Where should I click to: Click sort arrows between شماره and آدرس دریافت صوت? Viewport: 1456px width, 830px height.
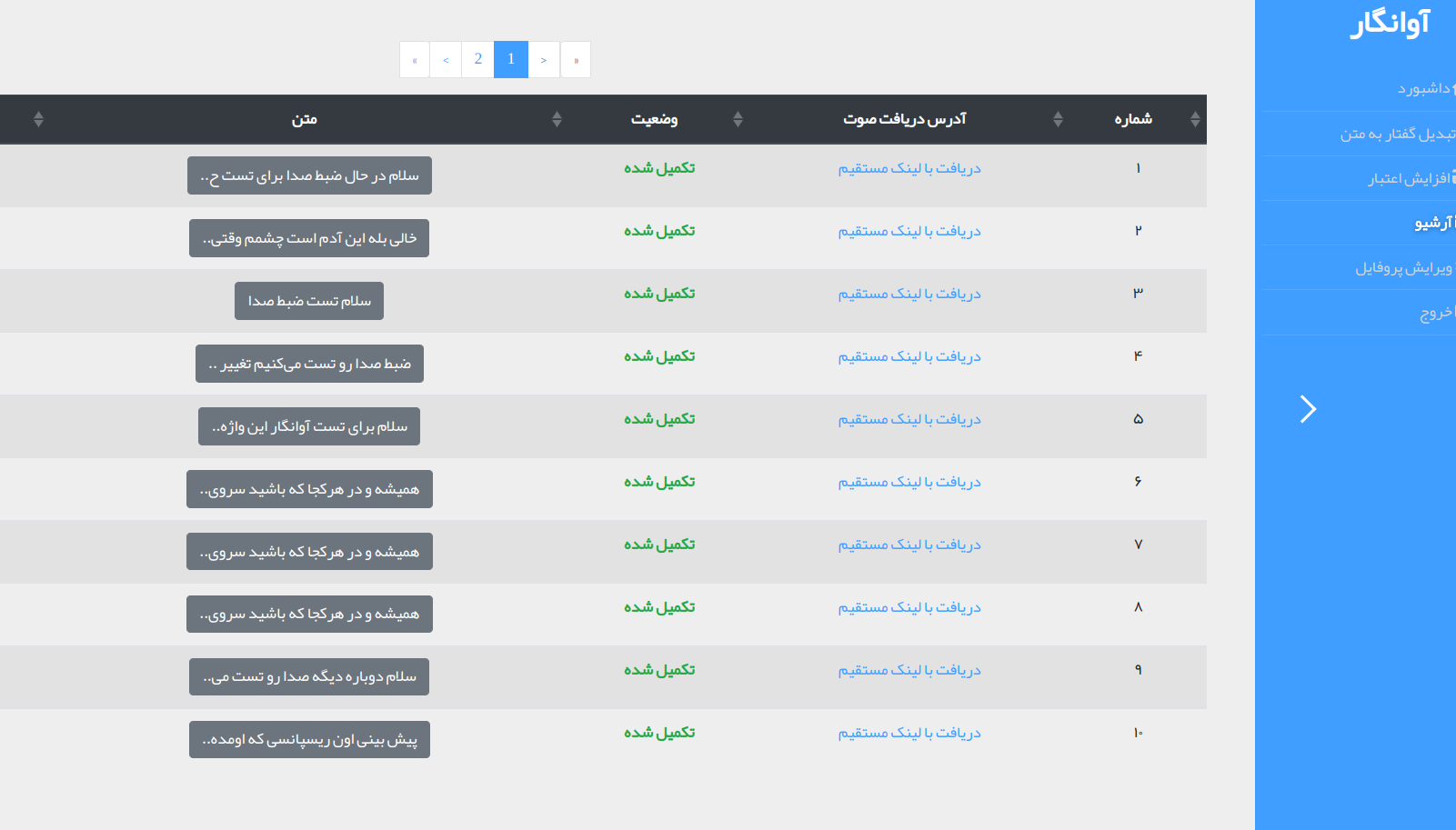point(1058,119)
